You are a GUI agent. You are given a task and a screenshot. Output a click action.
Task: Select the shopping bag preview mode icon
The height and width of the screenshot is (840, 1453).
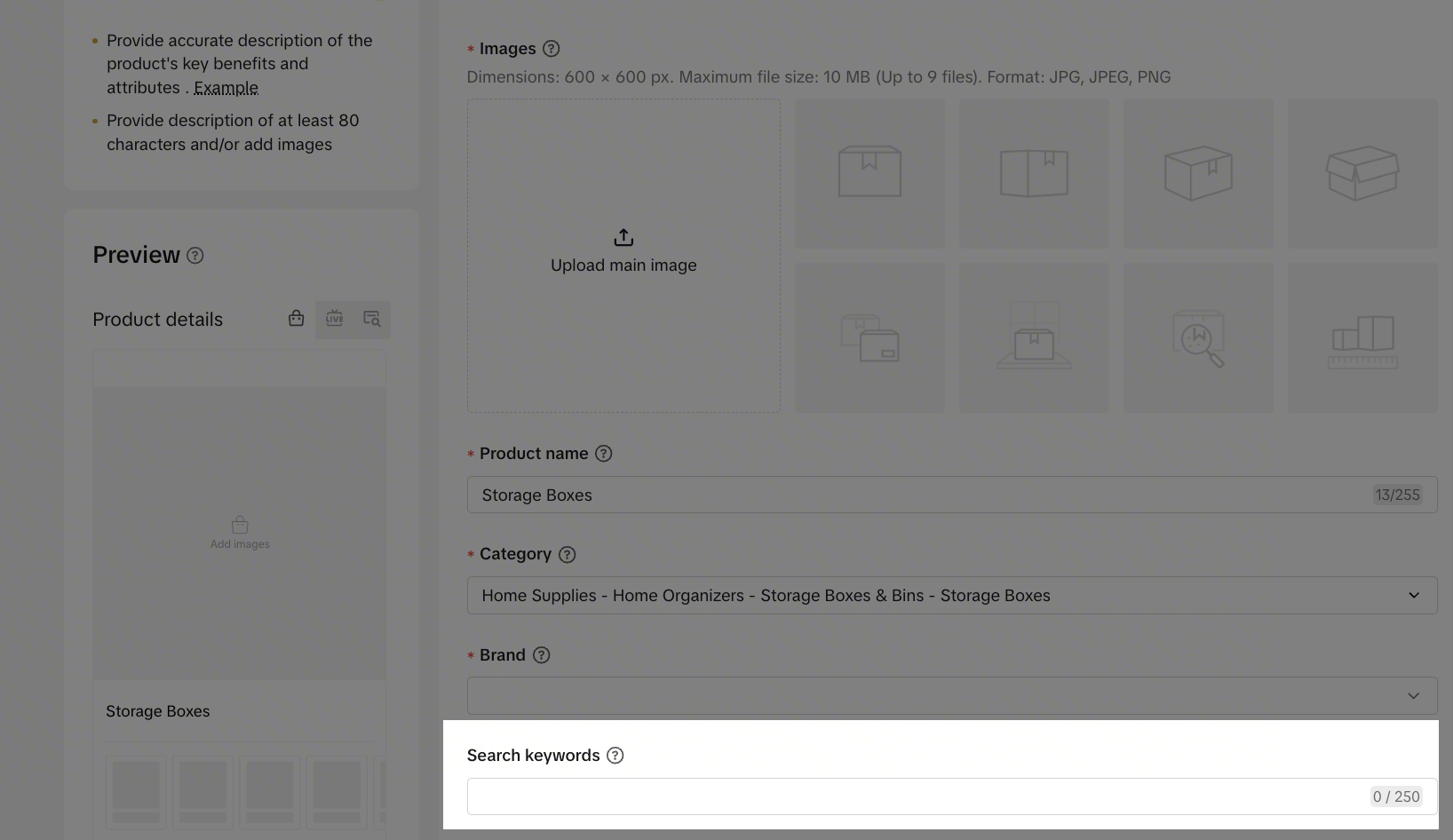click(296, 319)
